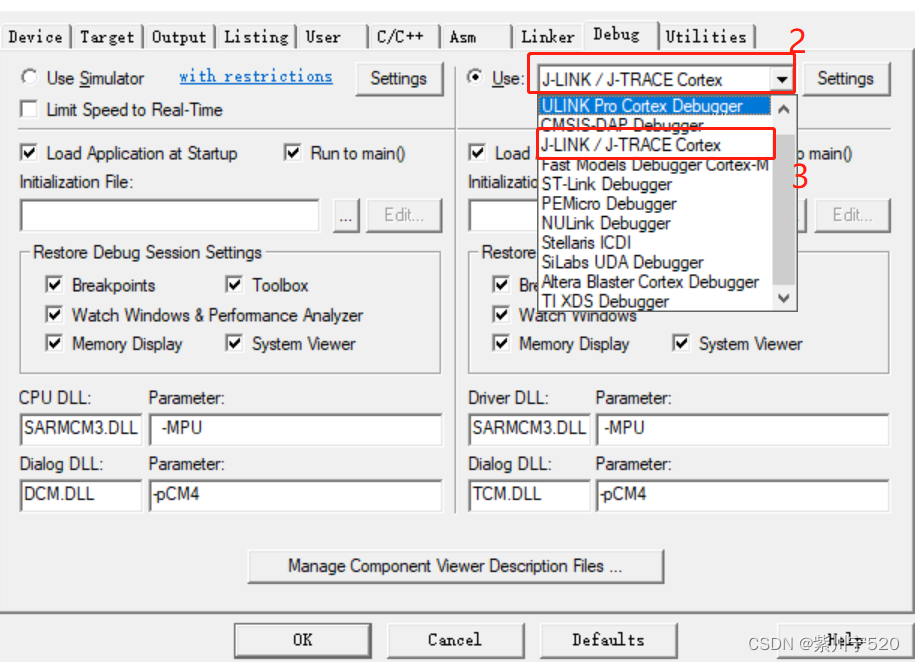Select the Use Simulator radio button
Viewport: 915px width, 662px height.
click(29, 77)
